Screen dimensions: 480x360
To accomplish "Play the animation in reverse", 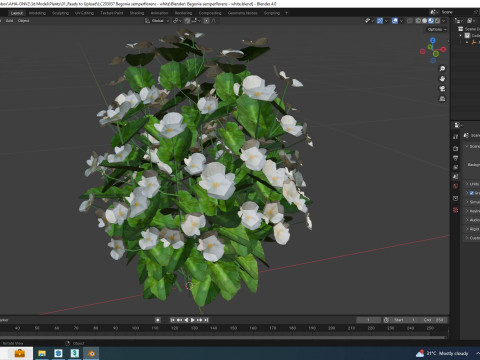I will pyautogui.click(x=186, y=320).
